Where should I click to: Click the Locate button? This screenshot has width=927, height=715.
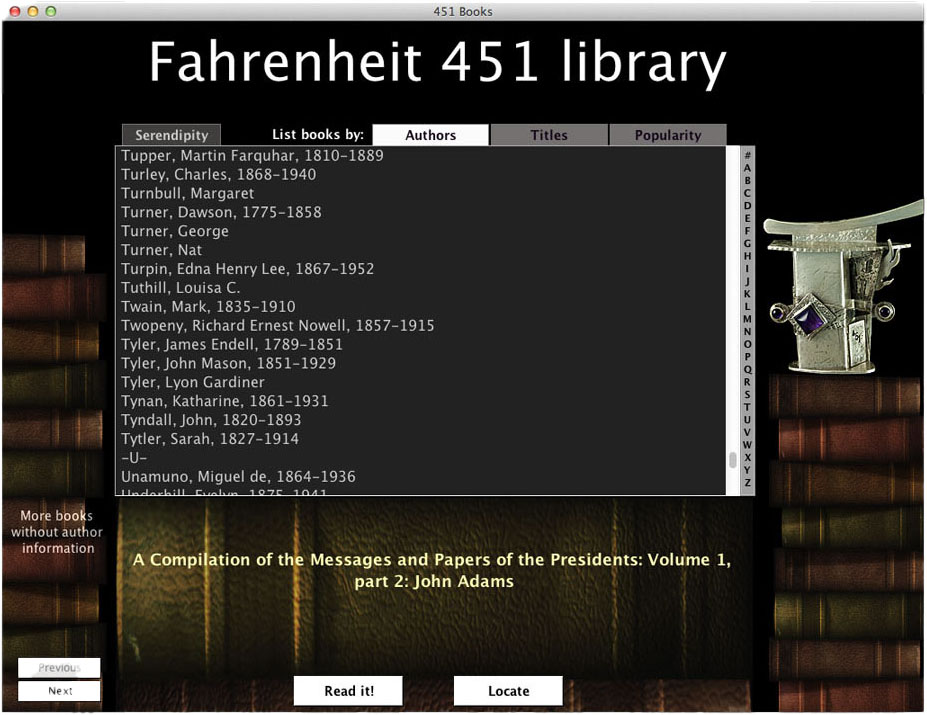tap(508, 691)
